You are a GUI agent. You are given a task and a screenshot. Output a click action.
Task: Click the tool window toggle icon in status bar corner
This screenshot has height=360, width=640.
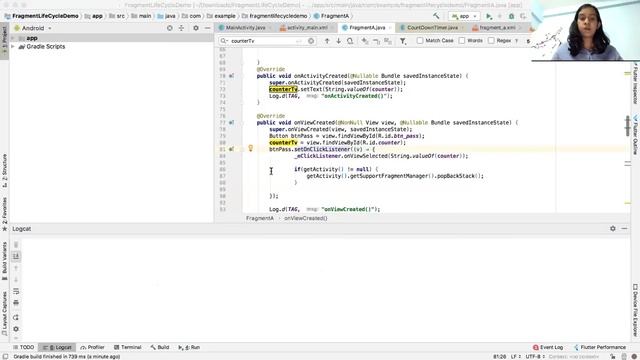point(5,357)
